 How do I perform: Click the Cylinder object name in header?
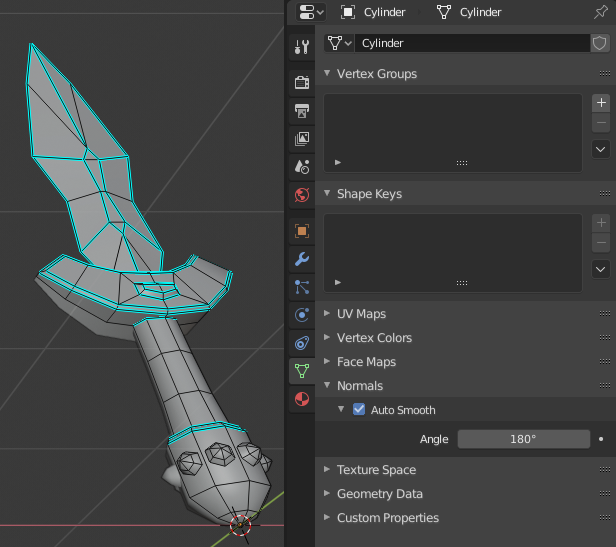click(384, 12)
